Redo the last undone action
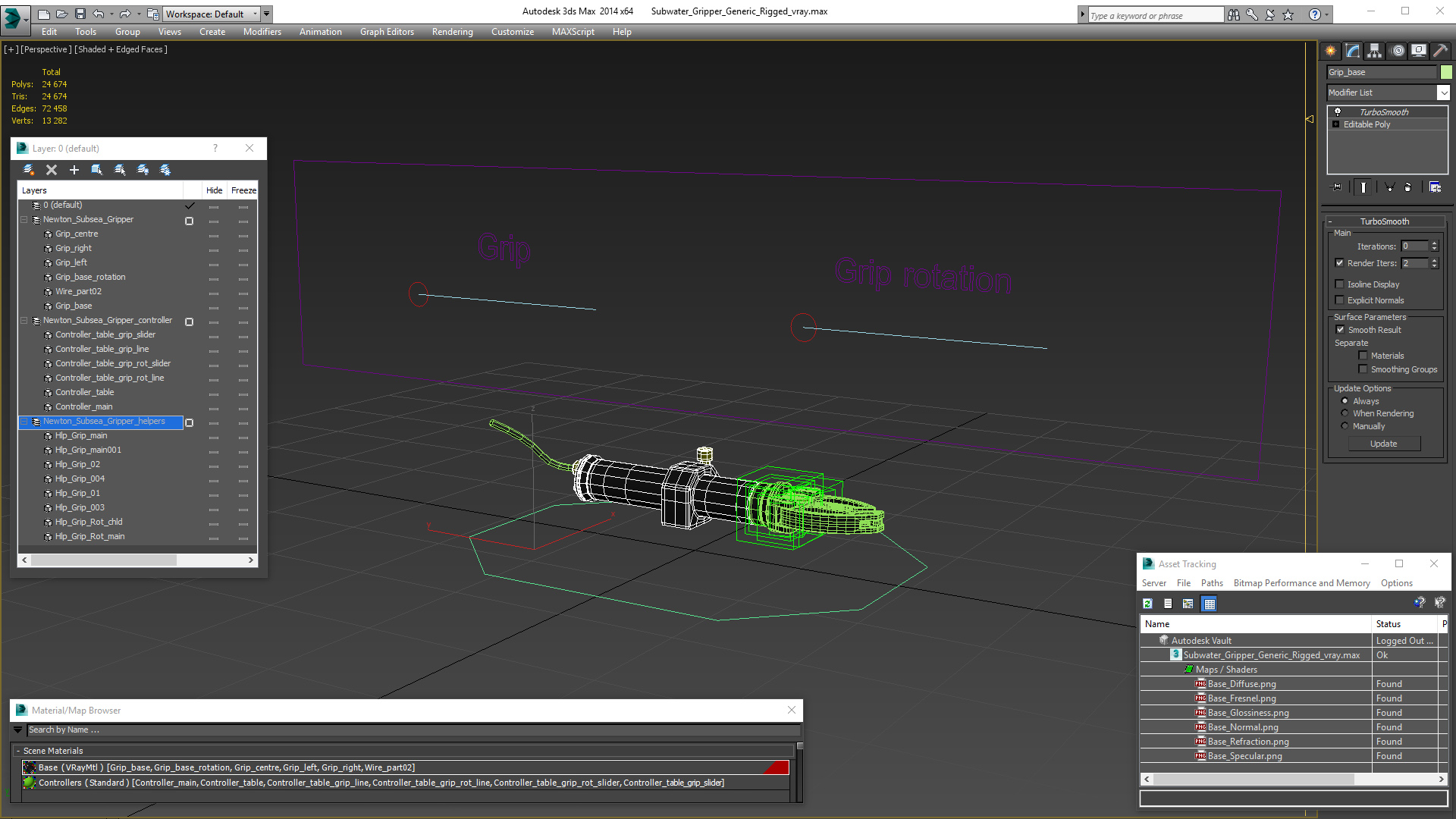Screen dimensions: 1456x819 pos(125,14)
